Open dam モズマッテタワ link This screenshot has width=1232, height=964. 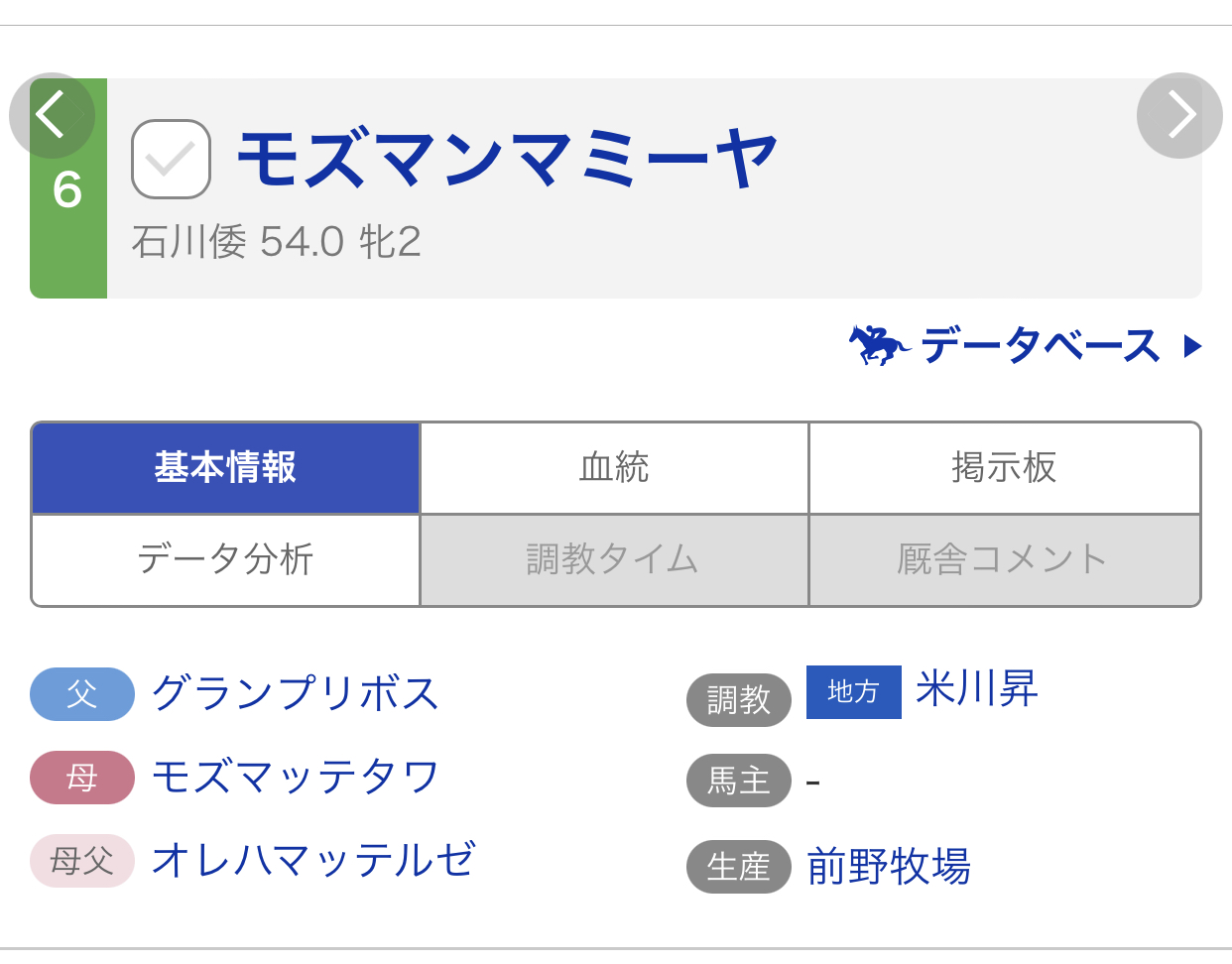coord(296,777)
